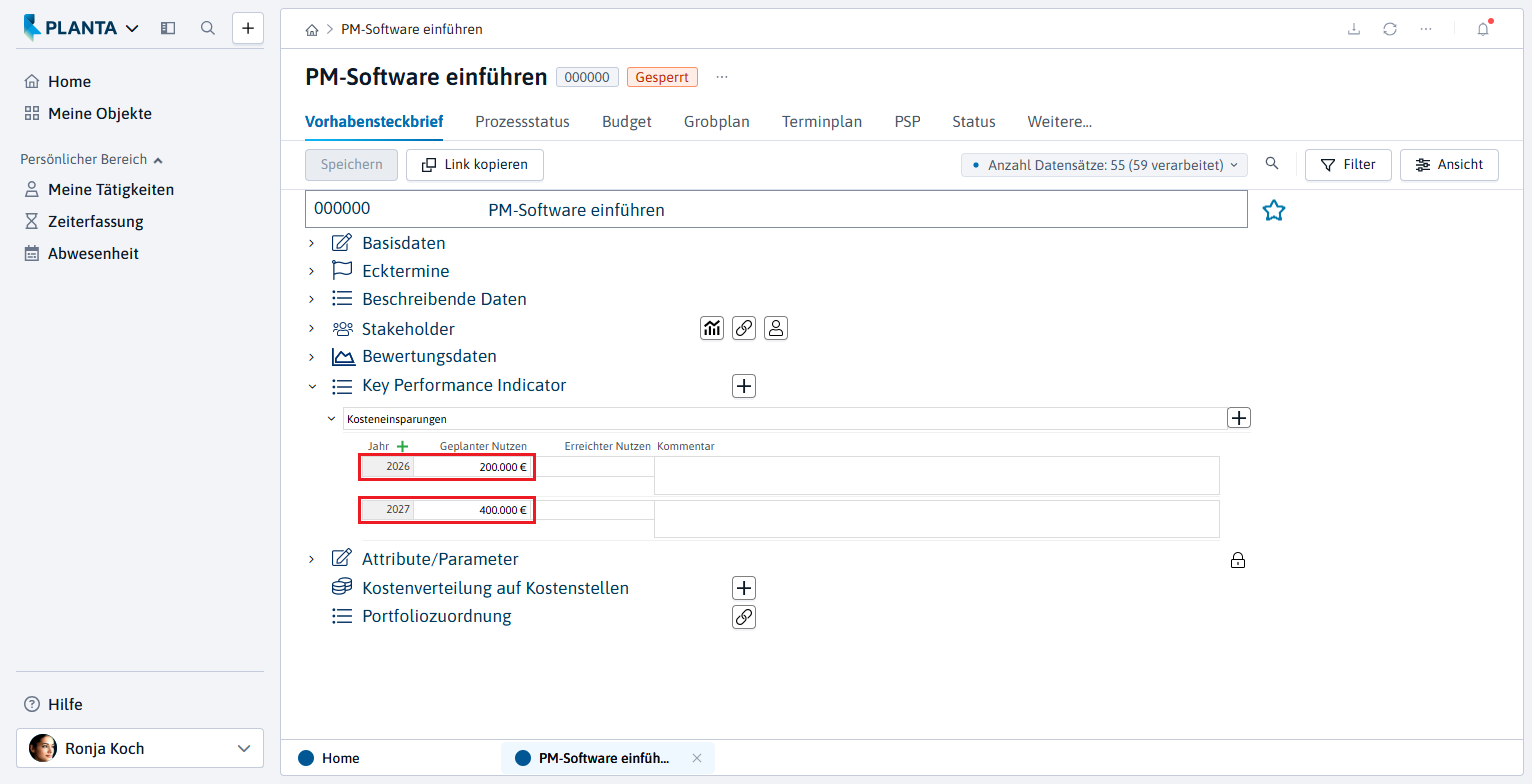Open the Ansicht settings button
This screenshot has height=784, width=1532.
pos(1449,165)
